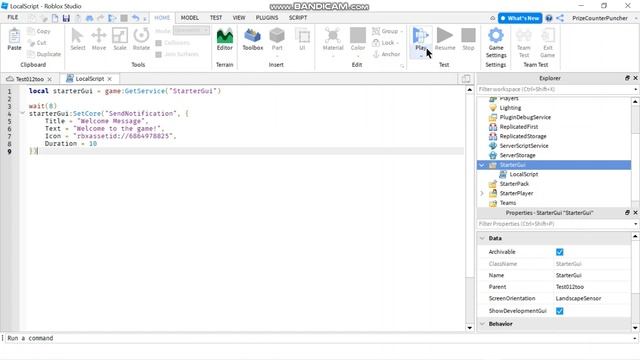
Task: Open the Explorer filter dropdown arrow
Action: tap(635, 89)
